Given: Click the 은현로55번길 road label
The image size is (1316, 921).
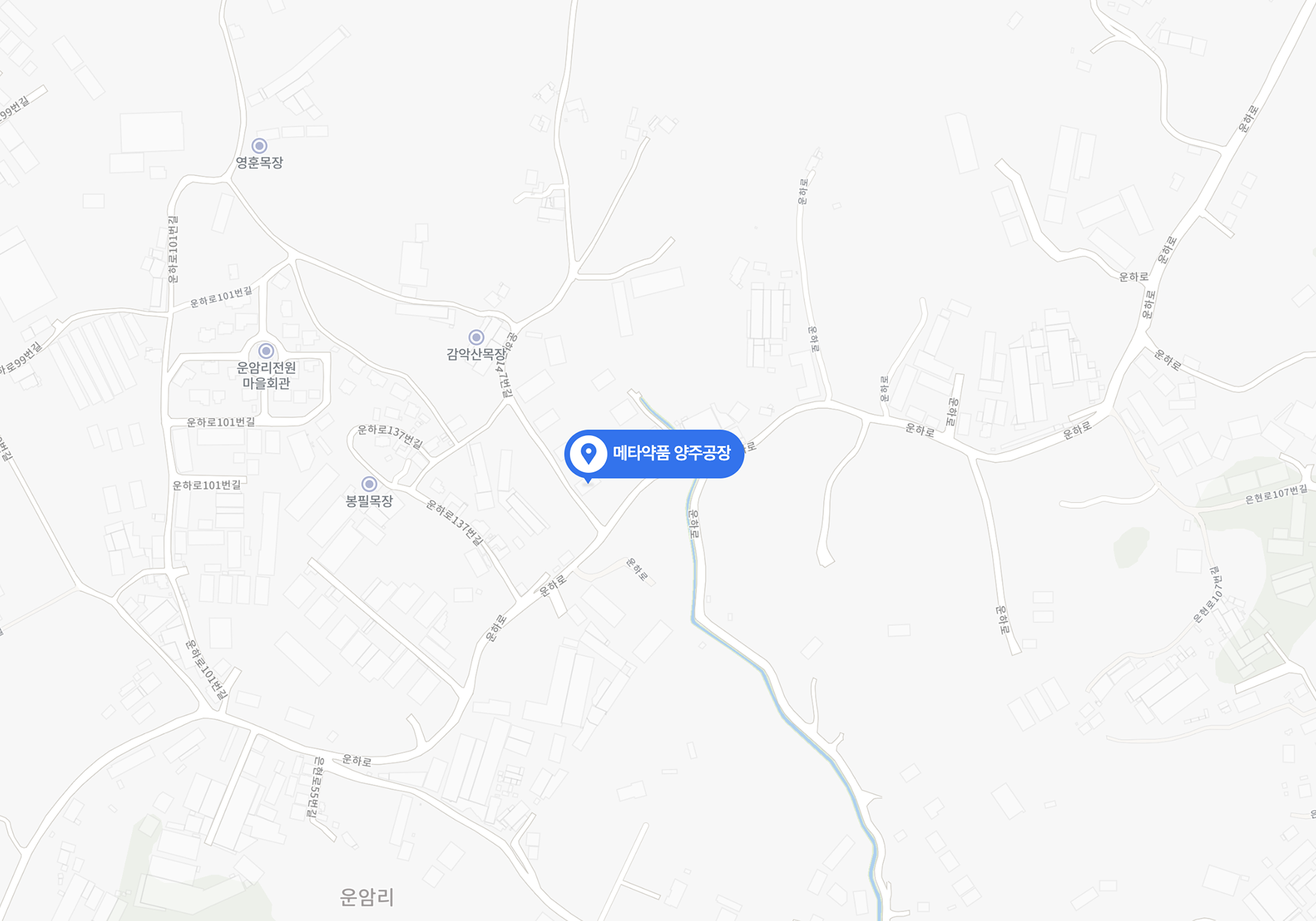Looking at the screenshot, I should [x=316, y=786].
